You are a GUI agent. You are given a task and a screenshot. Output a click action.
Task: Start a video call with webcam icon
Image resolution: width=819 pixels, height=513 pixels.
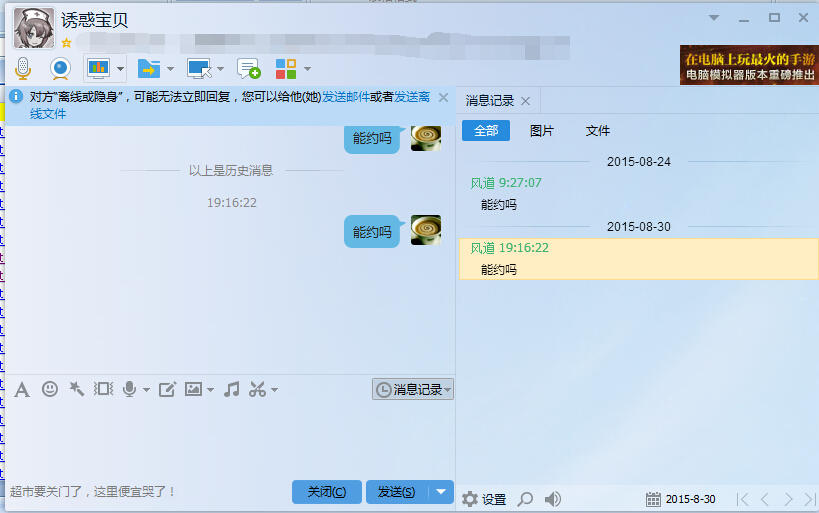pos(61,68)
